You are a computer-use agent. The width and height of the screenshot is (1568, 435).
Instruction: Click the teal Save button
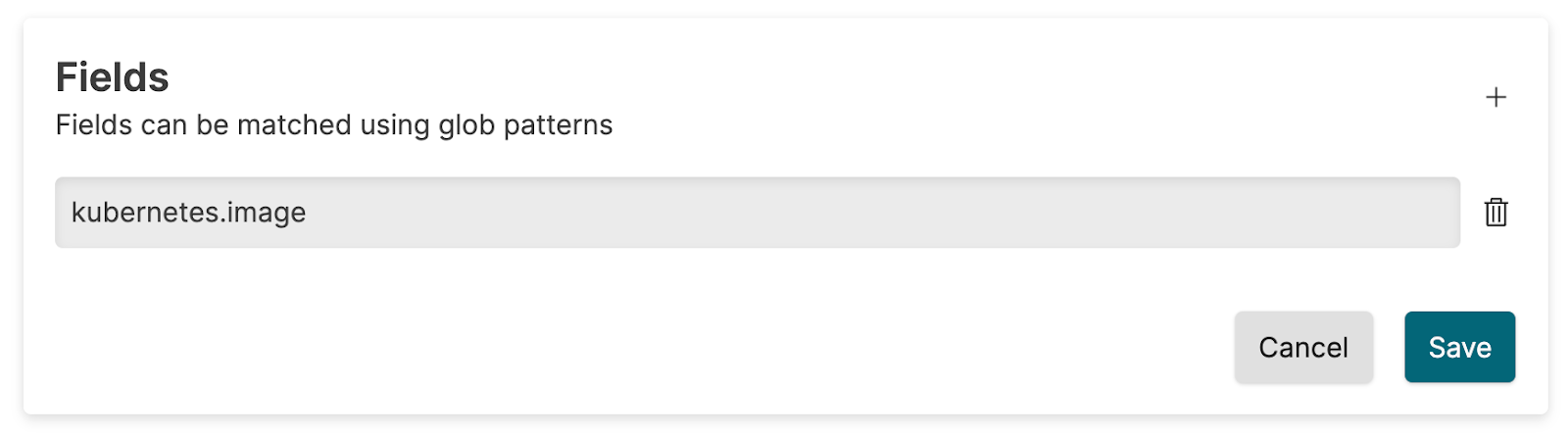1459,347
